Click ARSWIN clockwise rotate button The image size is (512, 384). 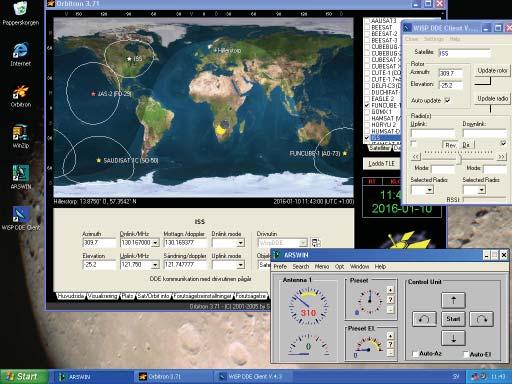coord(482,319)
